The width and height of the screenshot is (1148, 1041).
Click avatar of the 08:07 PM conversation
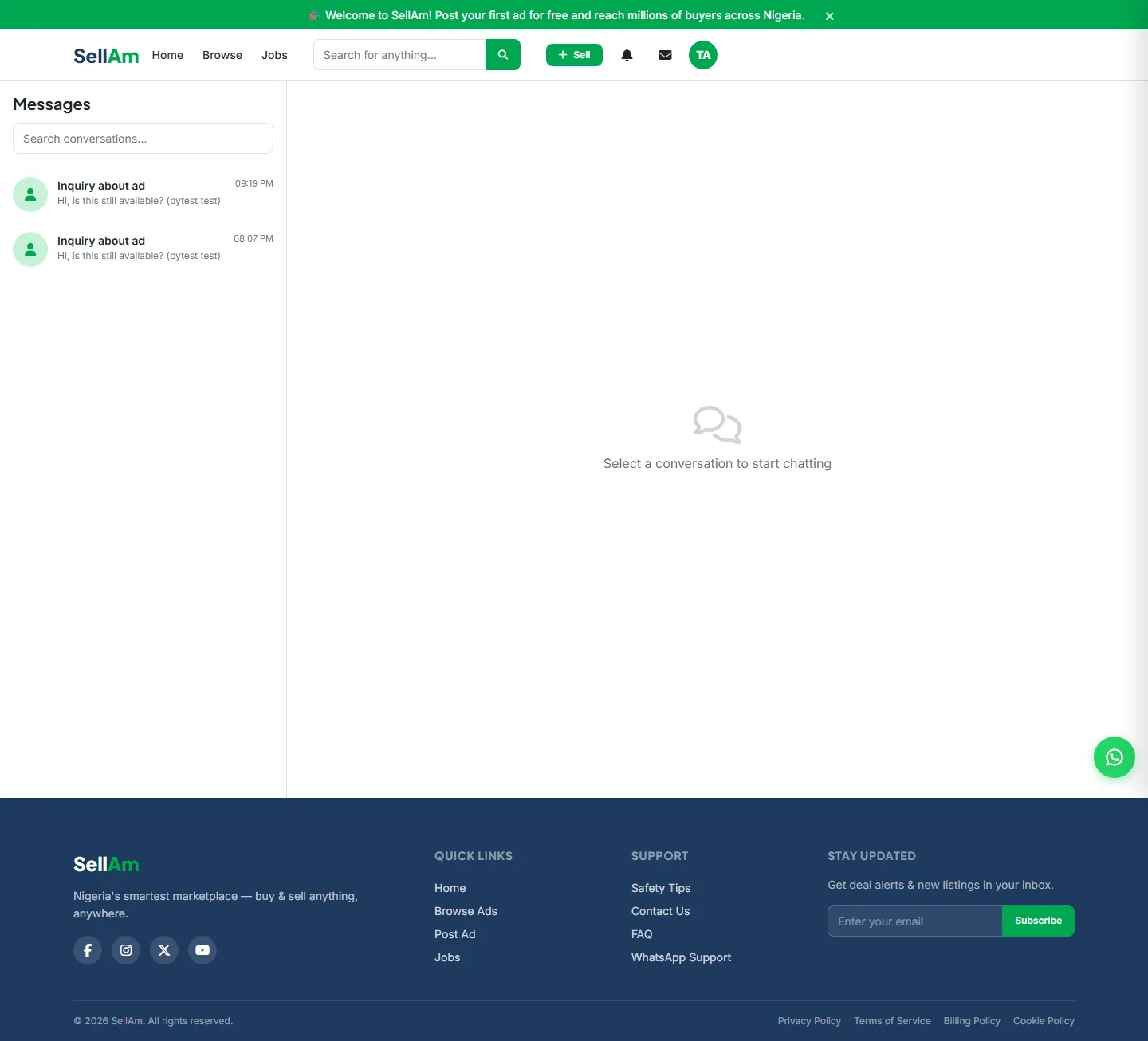point(30,249)
